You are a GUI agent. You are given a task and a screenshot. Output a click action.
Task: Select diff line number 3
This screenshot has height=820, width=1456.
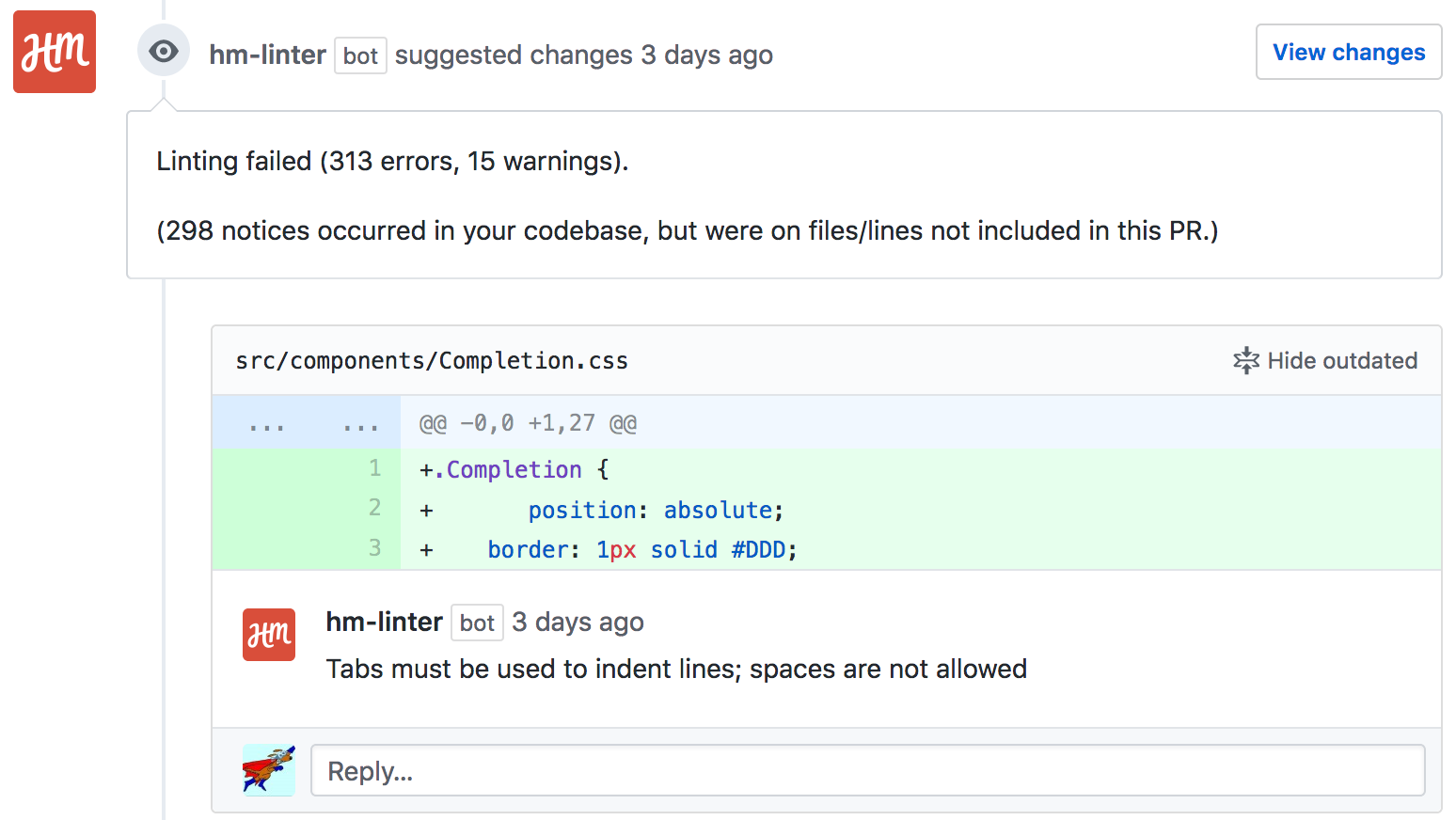coord(374,548)
